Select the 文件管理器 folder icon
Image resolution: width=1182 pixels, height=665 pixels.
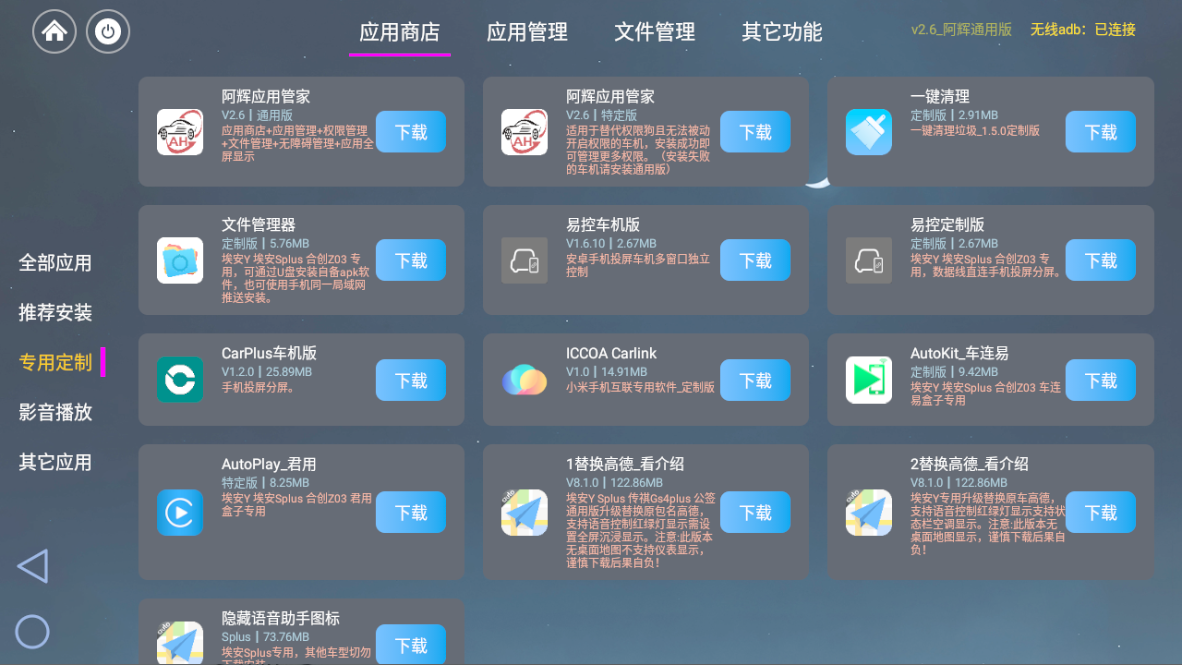tap(180, 260)
